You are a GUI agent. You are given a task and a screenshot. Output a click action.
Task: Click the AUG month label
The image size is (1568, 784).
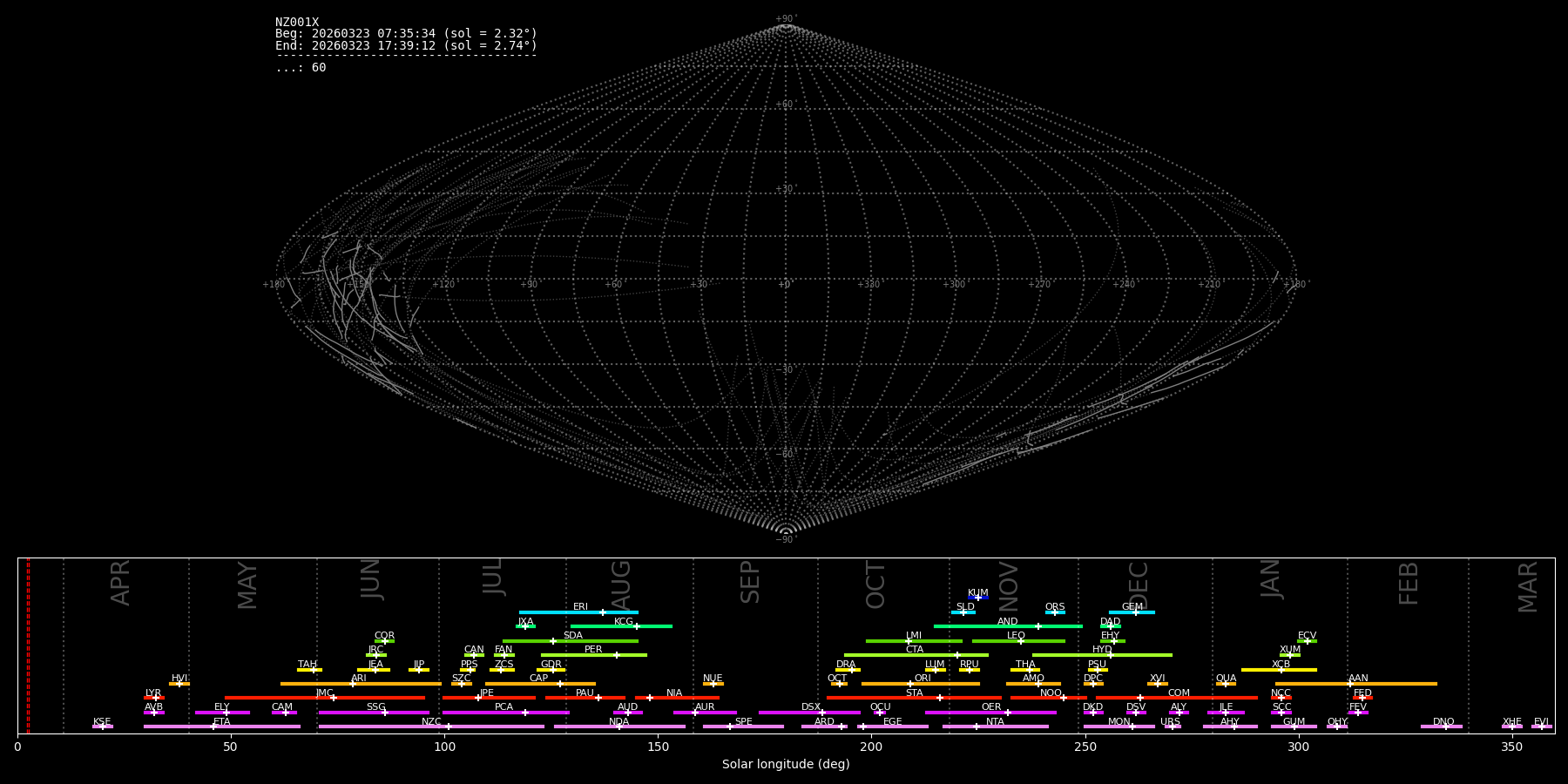[x=620, y=586]
